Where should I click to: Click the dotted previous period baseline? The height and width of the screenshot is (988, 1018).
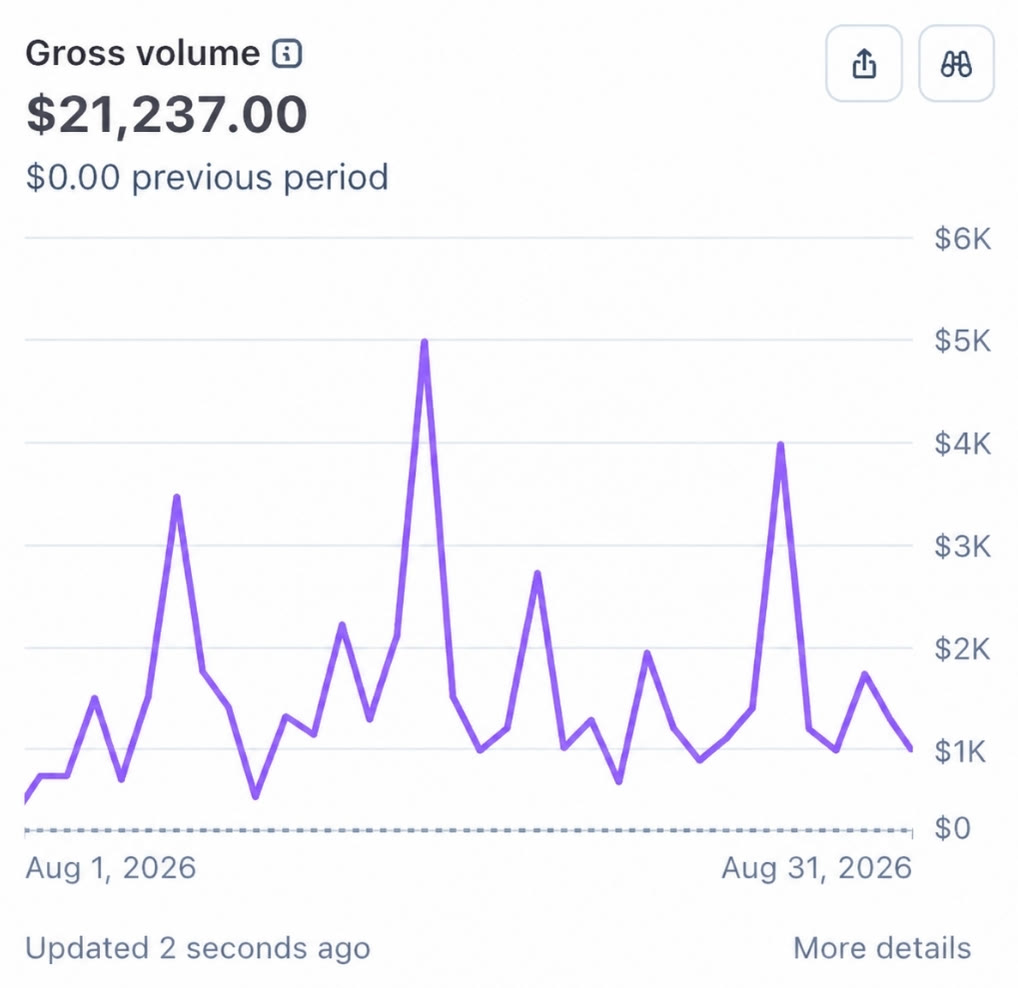click(x=469, y=830)
